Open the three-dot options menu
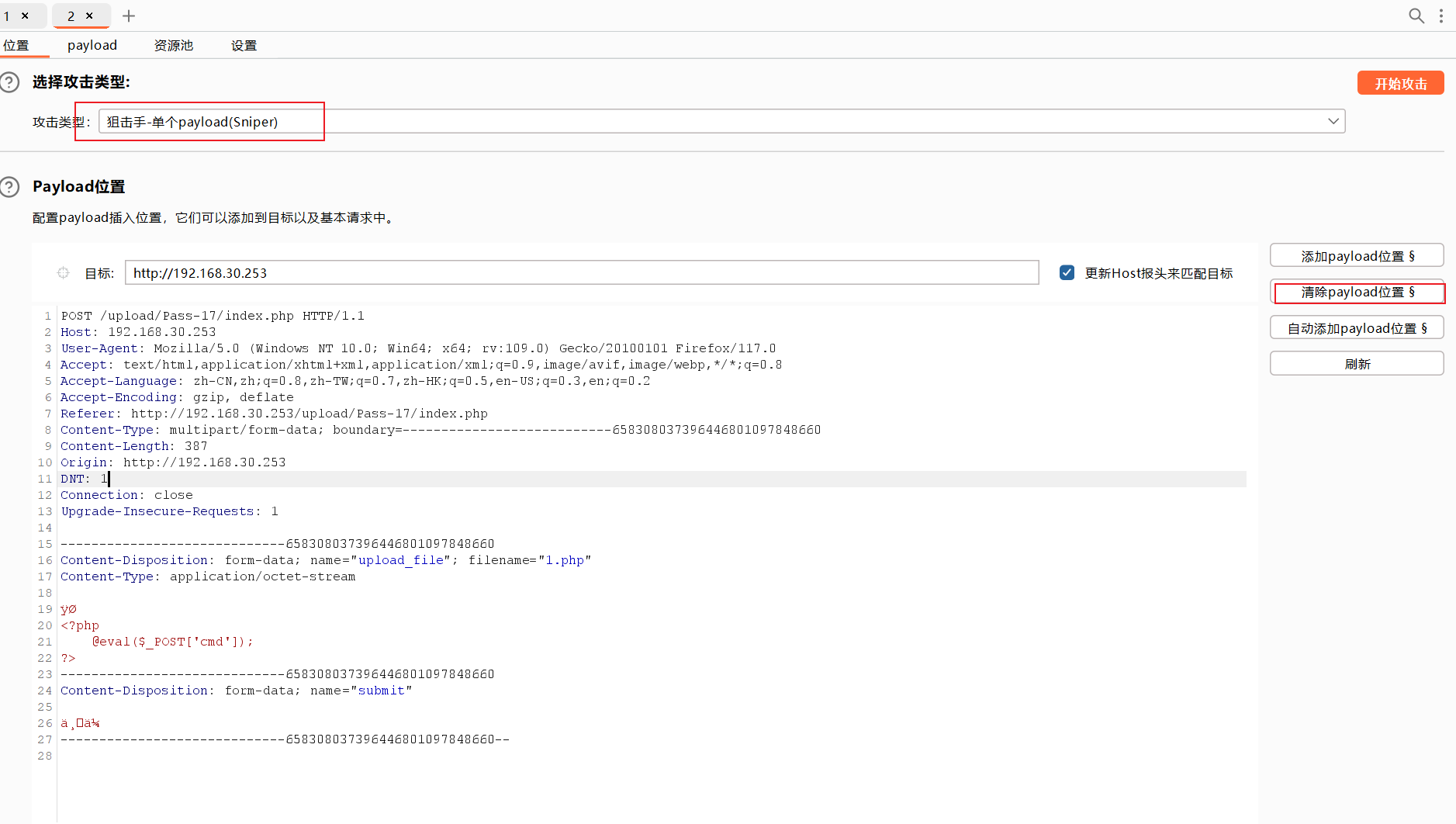The image size is (1456, 824). [x=1441, y=16]
